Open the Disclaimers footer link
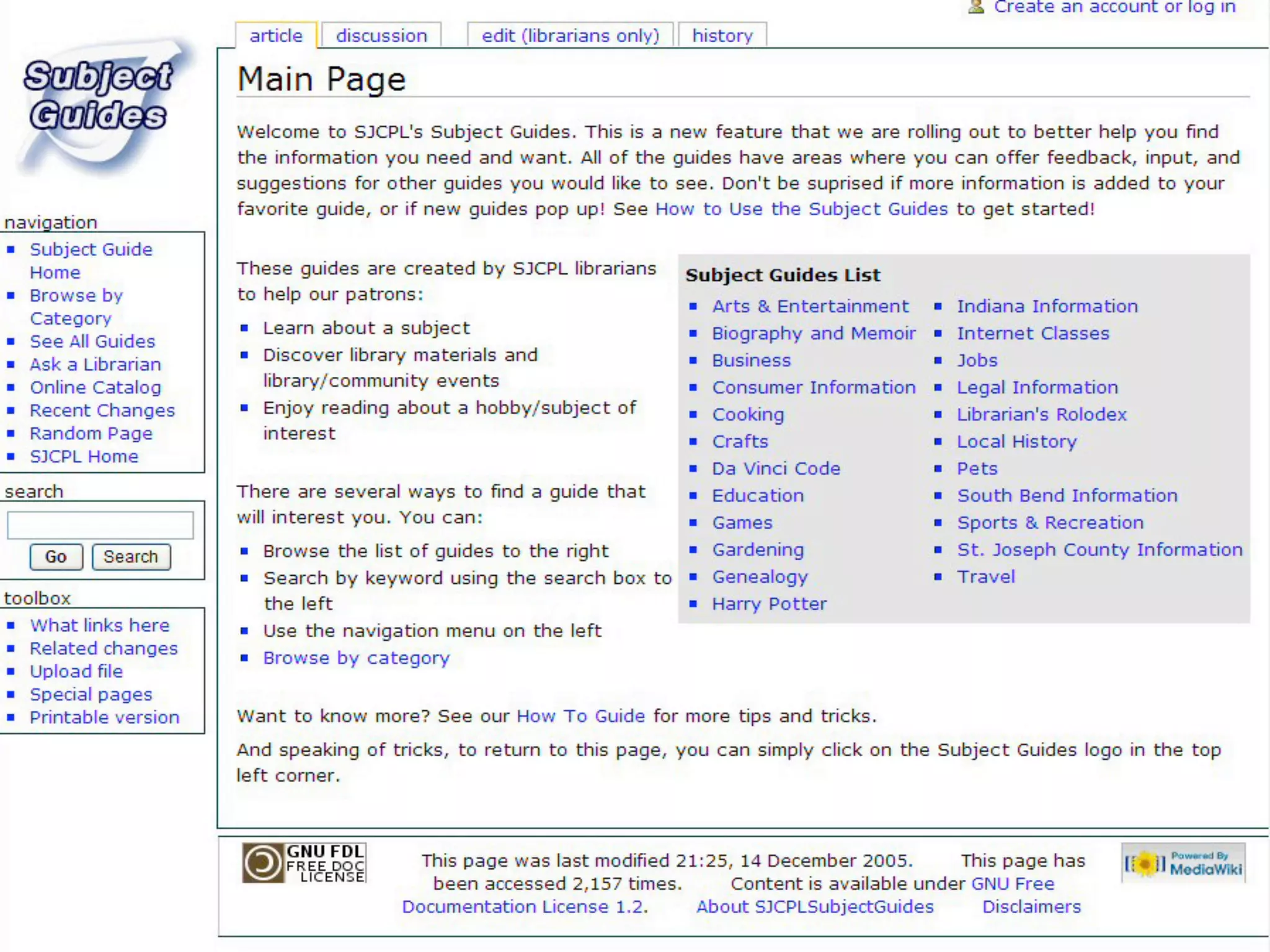1270x952 pixels. pyautogui.click(x=1031, y=907)
